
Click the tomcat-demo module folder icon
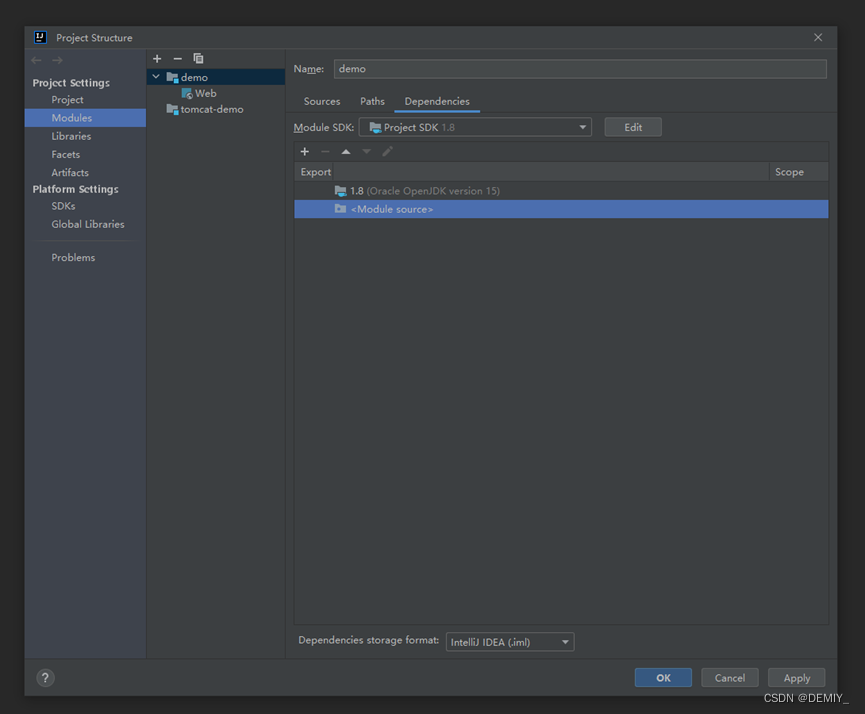click(172, 109)
